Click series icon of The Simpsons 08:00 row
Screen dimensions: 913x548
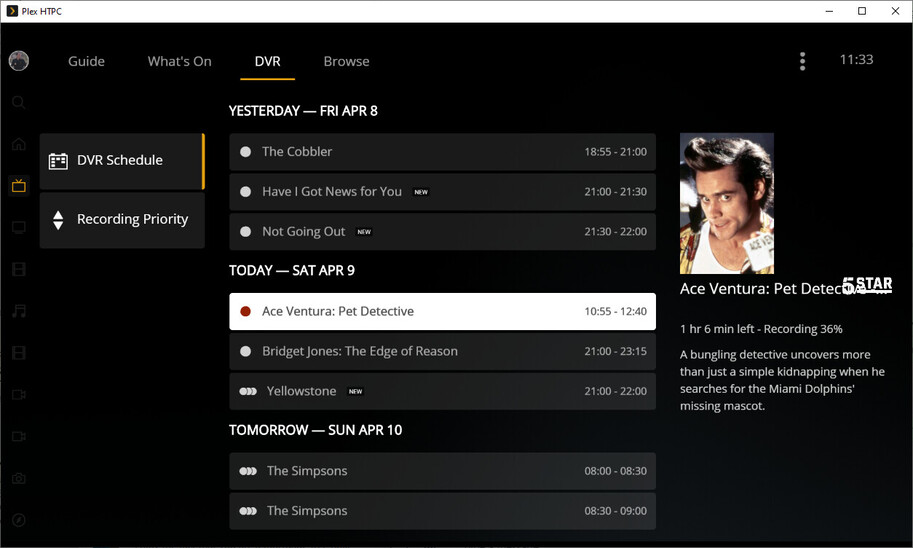[x=248, y=471]
